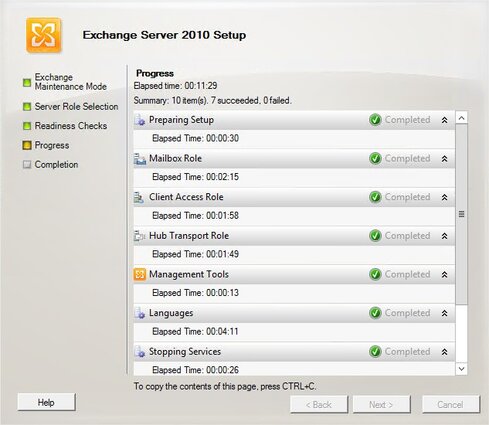Click the Mailbox Role icon
The height and width of the screenshot is (425, 489).
tap(140, 159)
